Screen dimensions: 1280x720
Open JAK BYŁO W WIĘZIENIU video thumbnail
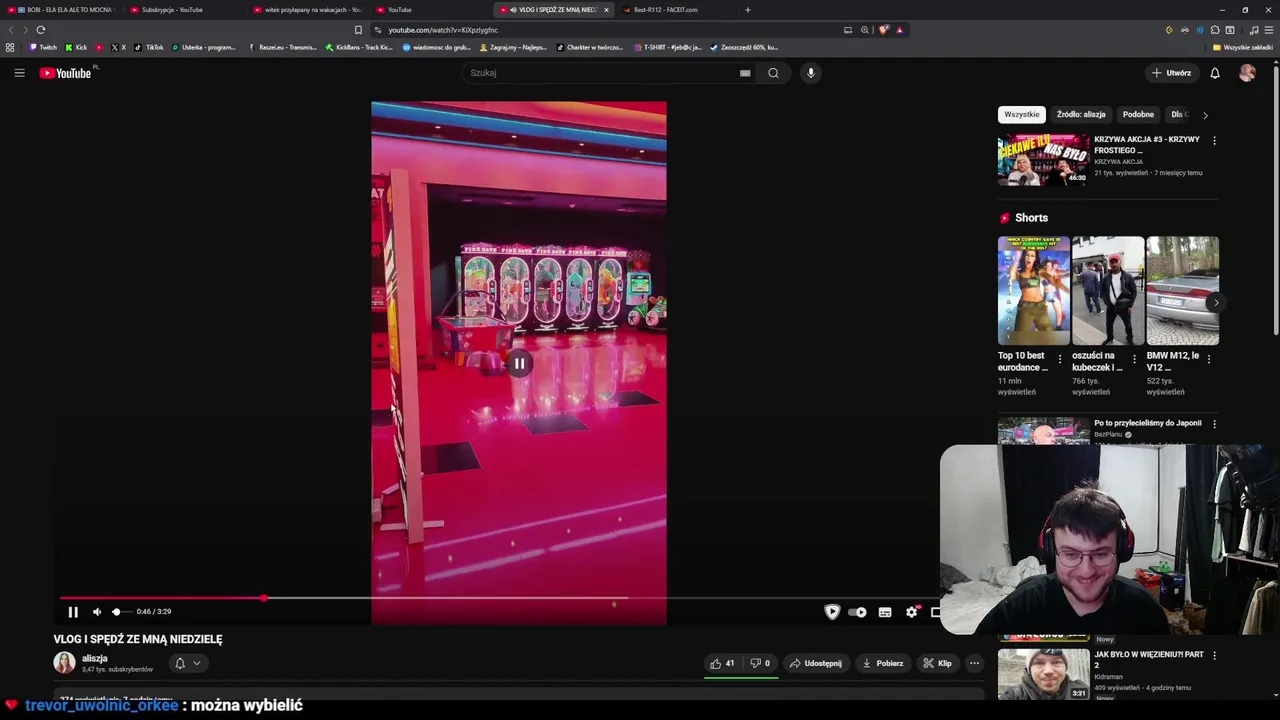tap(1044, 674)
